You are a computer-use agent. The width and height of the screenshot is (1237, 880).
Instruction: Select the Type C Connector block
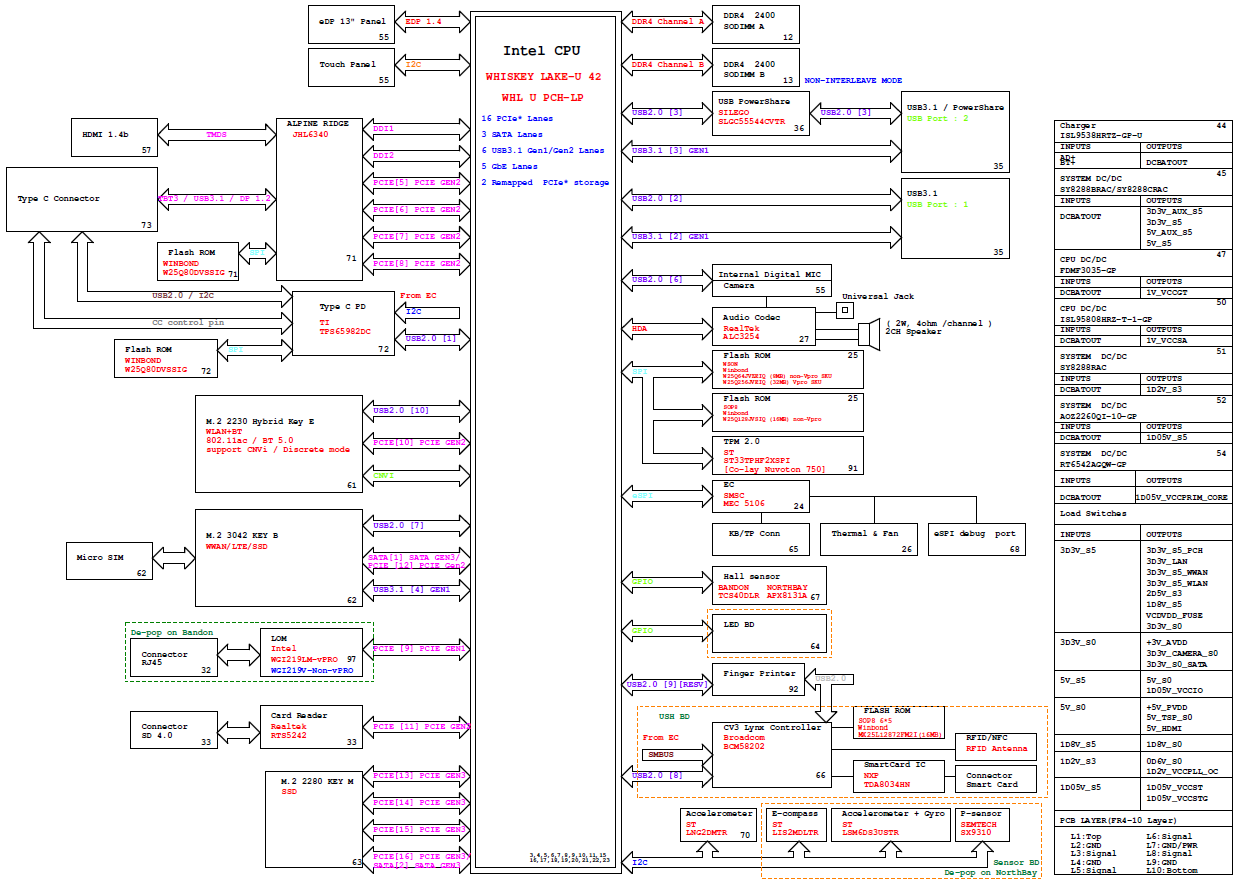tap(80, 201)
